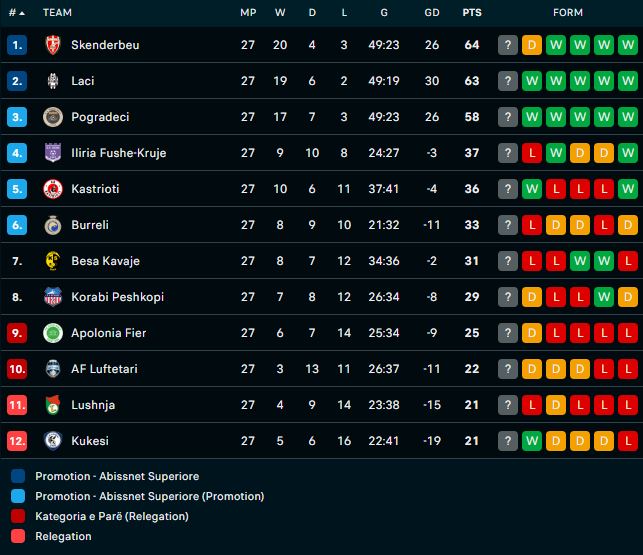Click the Besa Kavaje yellow crest
The width and height of the screenshot is (643, 555).
click(x=53, y=261)
